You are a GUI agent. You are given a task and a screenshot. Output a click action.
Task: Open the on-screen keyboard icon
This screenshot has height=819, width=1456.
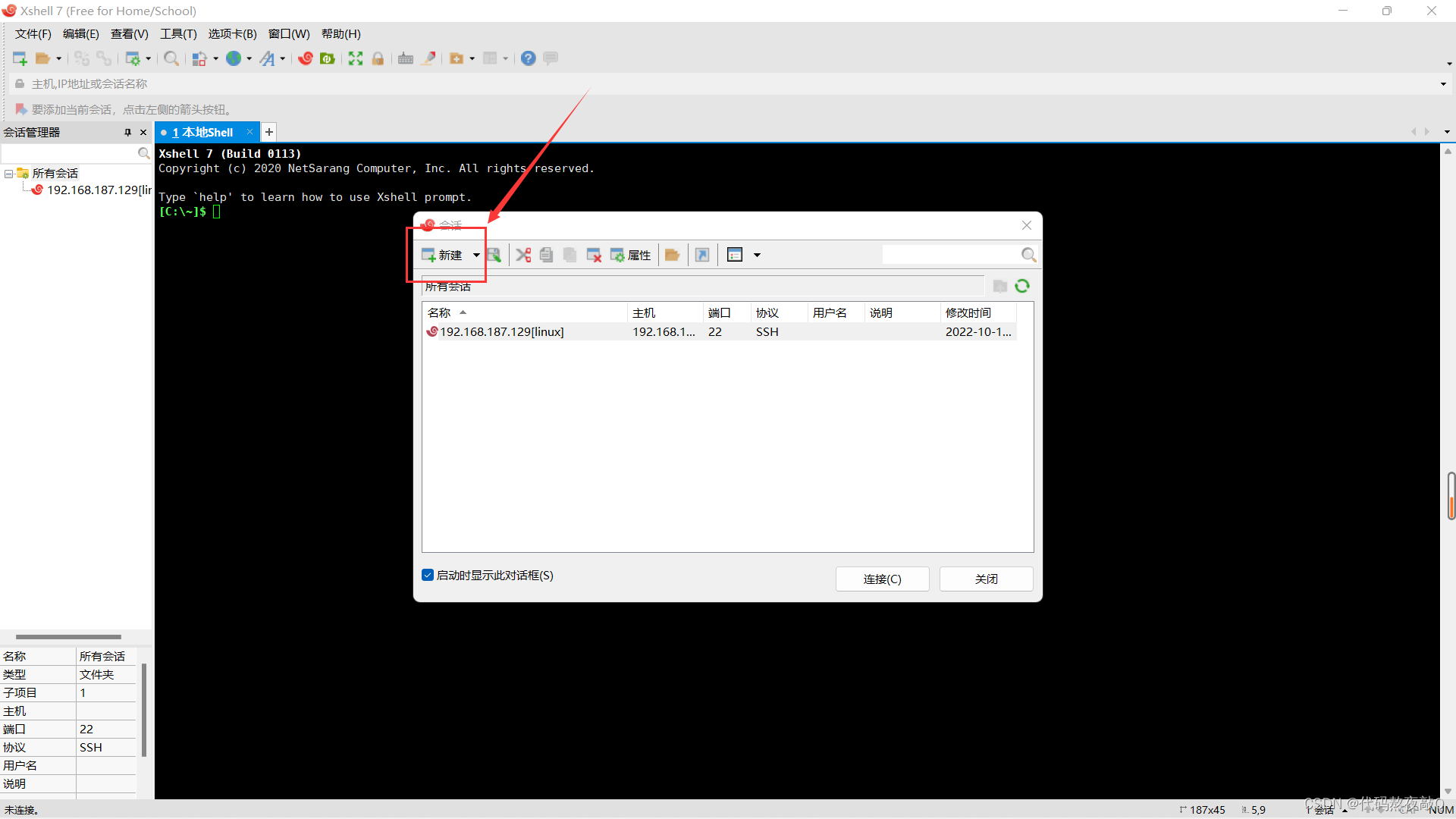click(405, 58)
